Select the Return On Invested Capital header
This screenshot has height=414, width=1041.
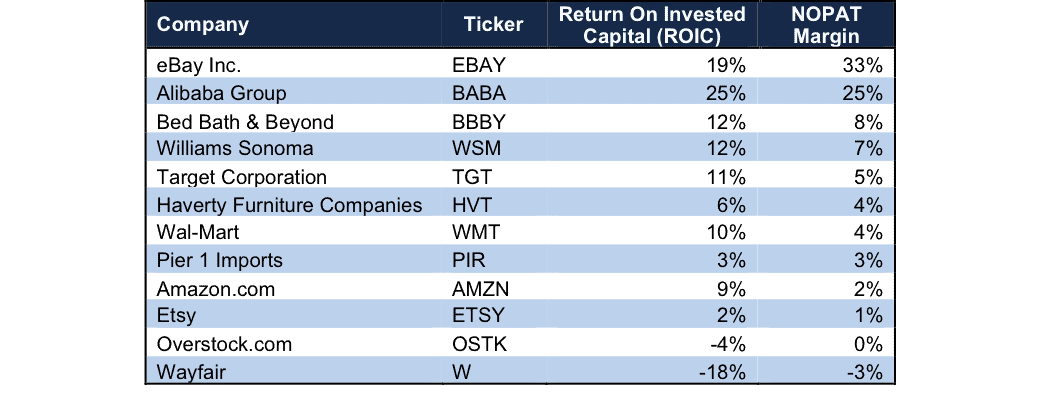652,25
